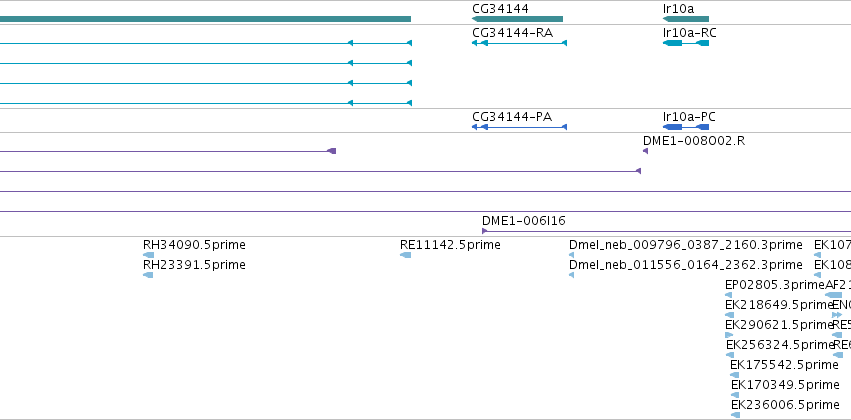
Task: Select the EP02805.3prime EST glyph
Action: 728,295
